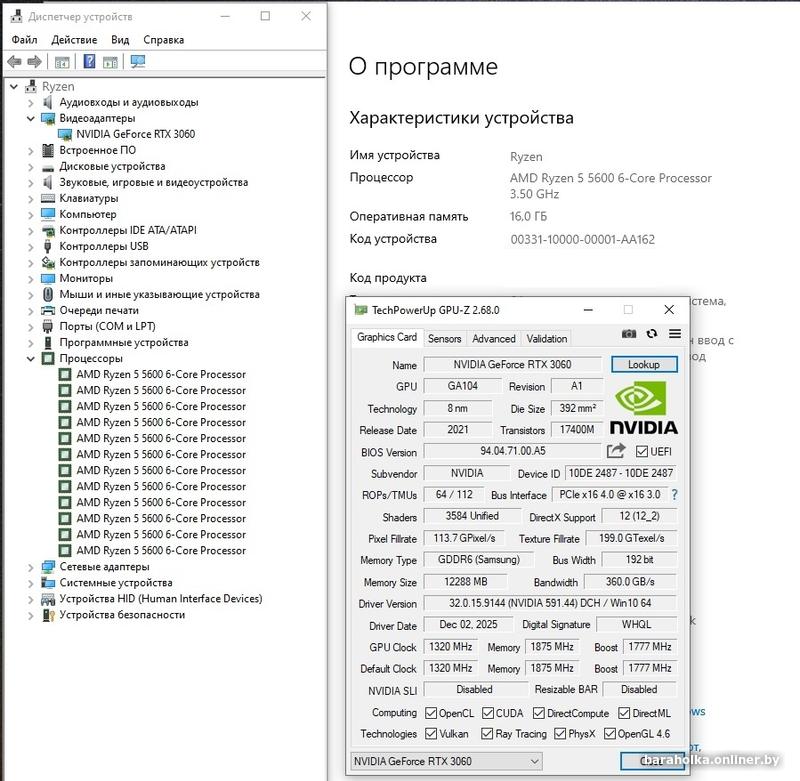Switch to the Advanced tab
Viewport: 800px width, 781px height.
coord(493,339)
